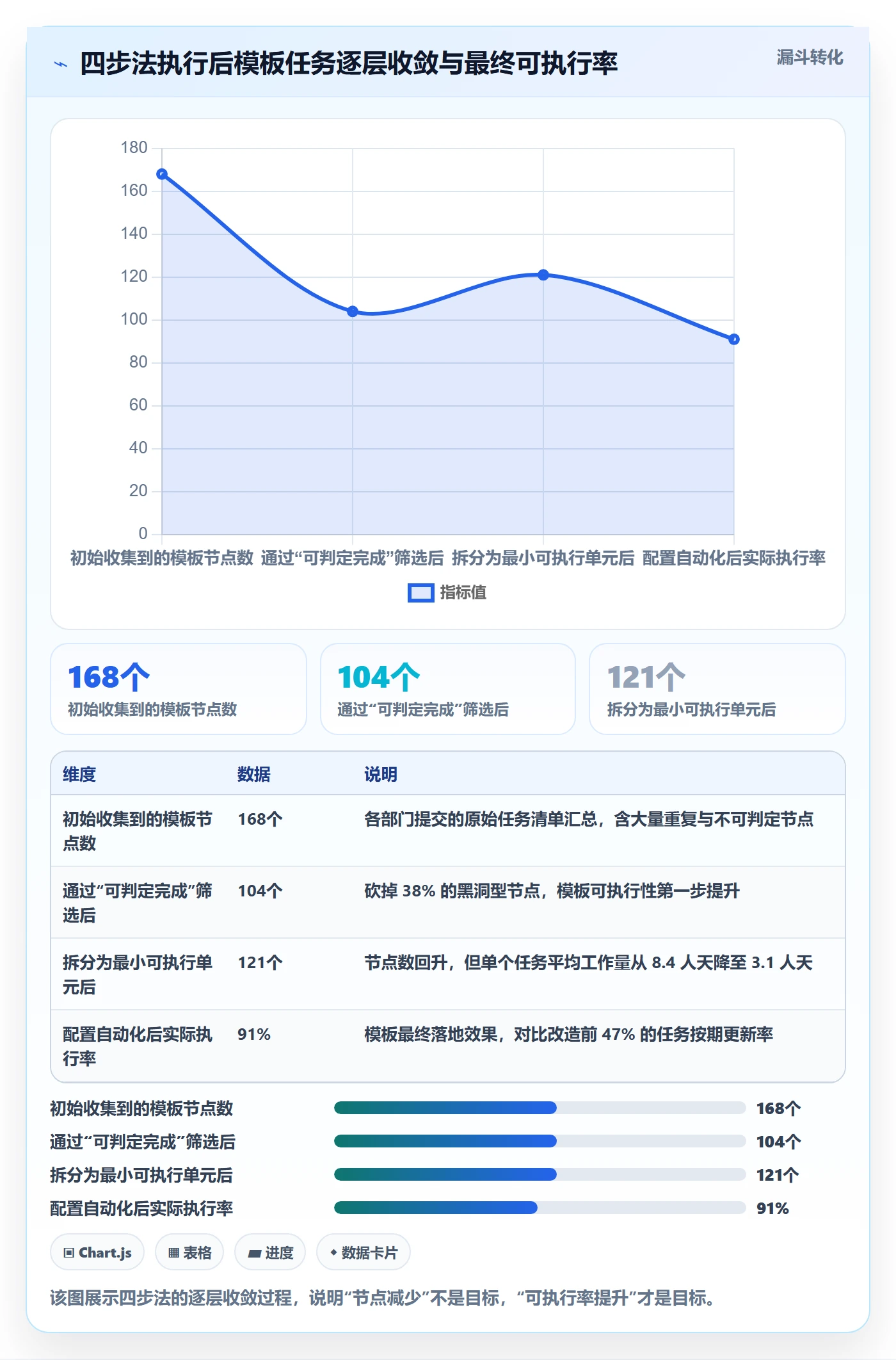This screenshot has width=896, height=1360.
Task: Click the grid icon inside the 表格 chip
Action: click(x=173, y=1253)
